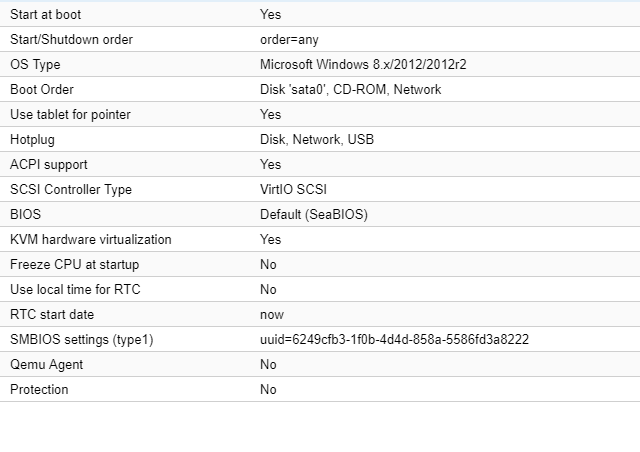
Task: Click the Default (SeaBIOS) value
Action: pos(313,215)
